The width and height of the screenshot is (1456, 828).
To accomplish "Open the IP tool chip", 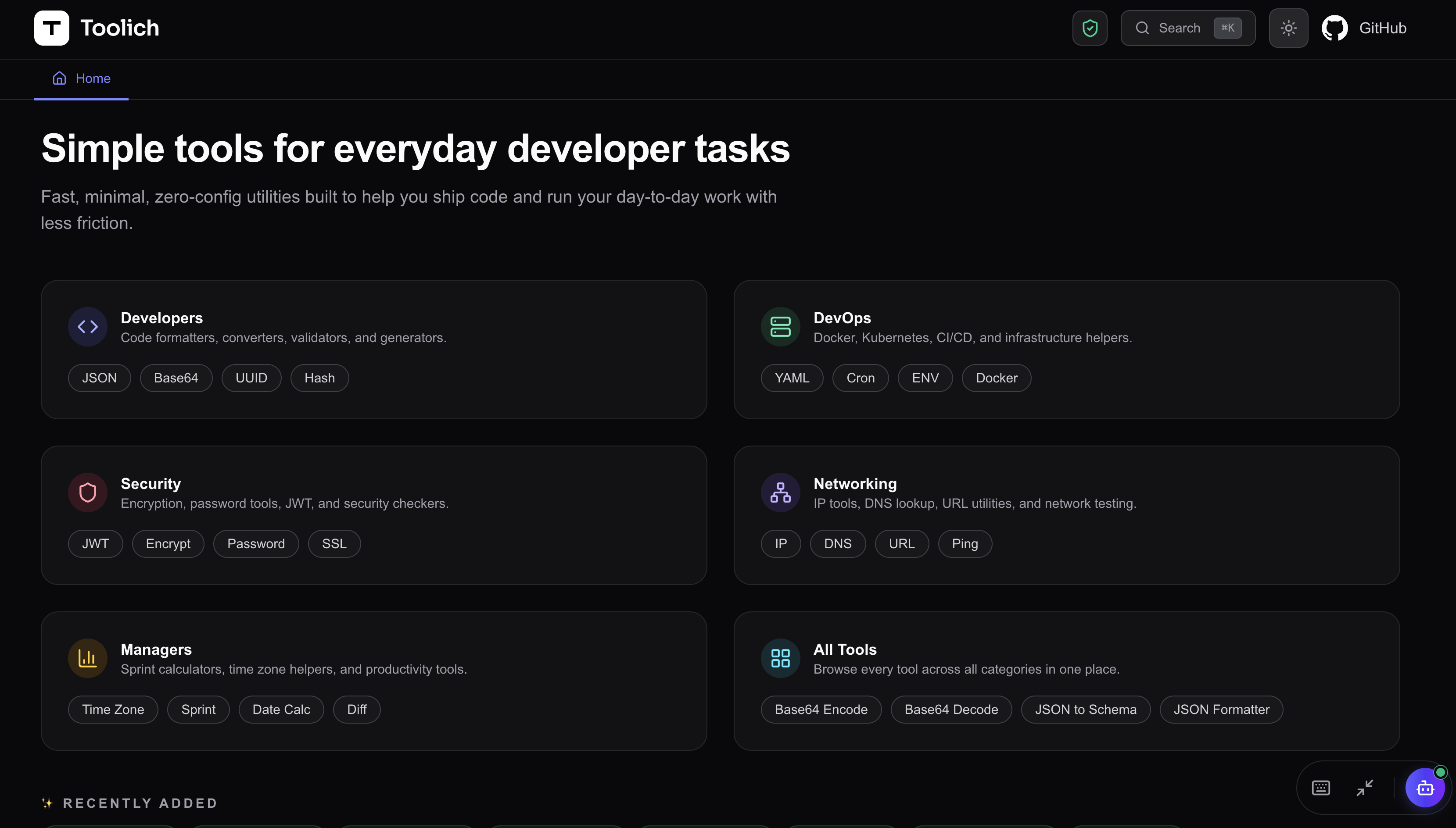I will [x=781, y=544].
